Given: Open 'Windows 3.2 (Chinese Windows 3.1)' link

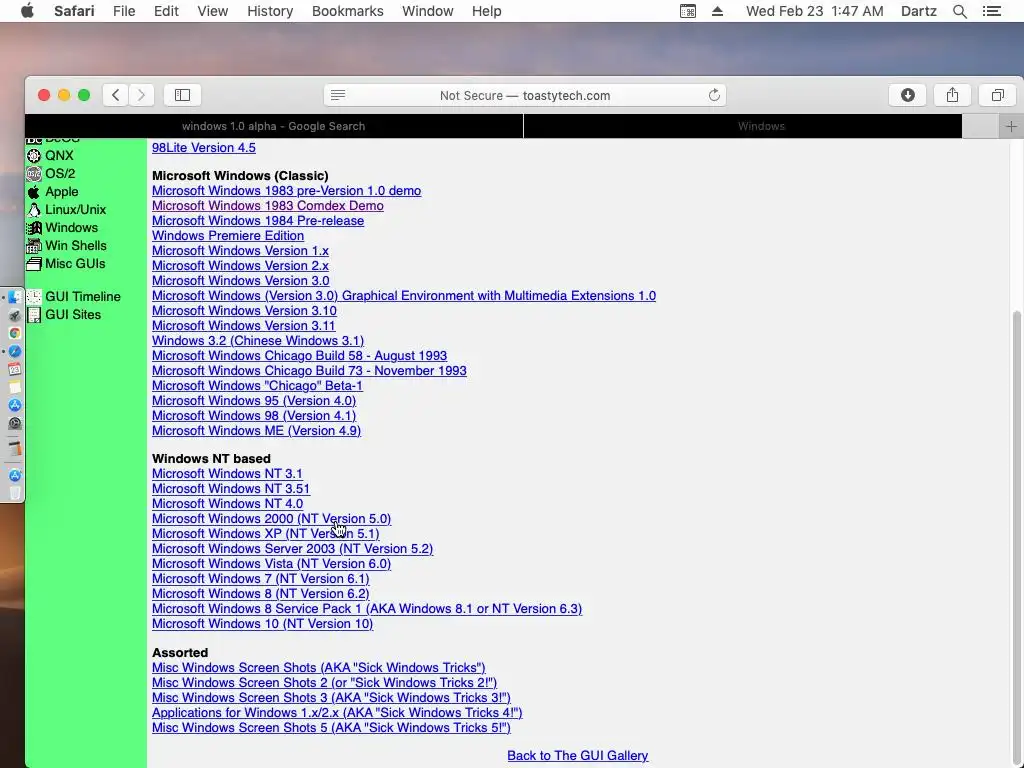Looking at the screenshot, I should (258, 341).
